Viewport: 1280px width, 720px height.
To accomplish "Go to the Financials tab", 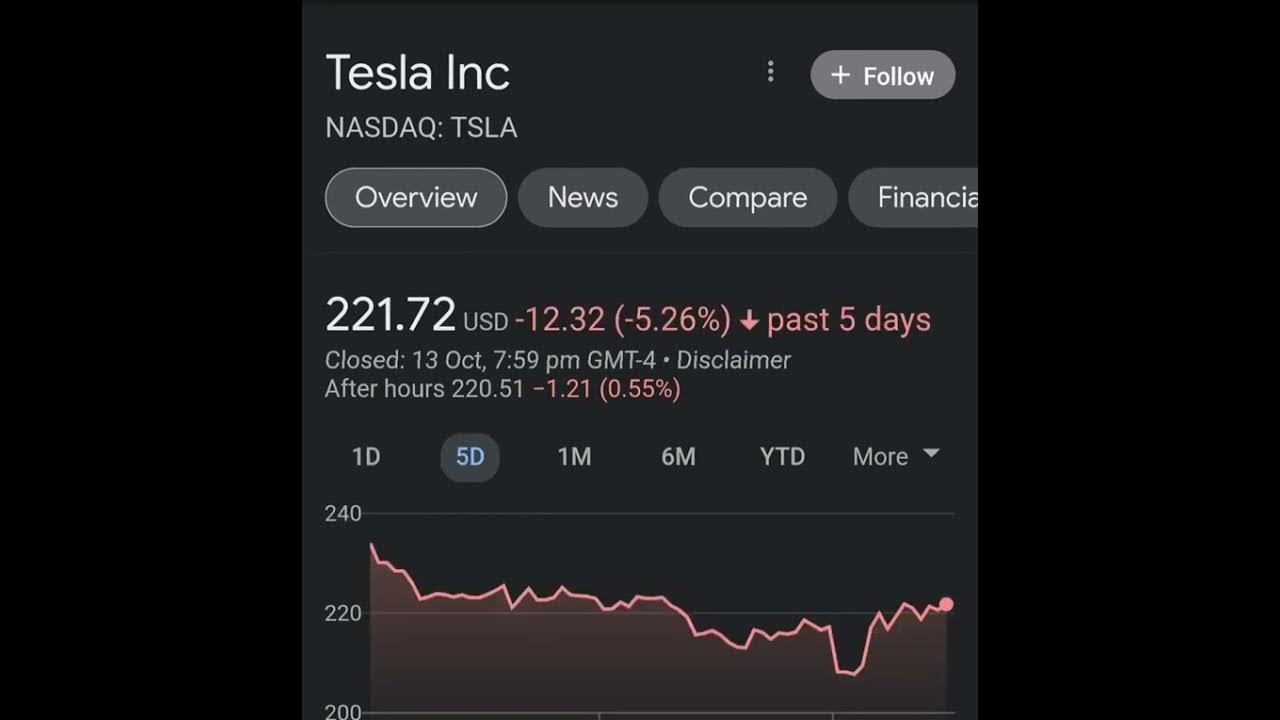I will coord(924,197).
